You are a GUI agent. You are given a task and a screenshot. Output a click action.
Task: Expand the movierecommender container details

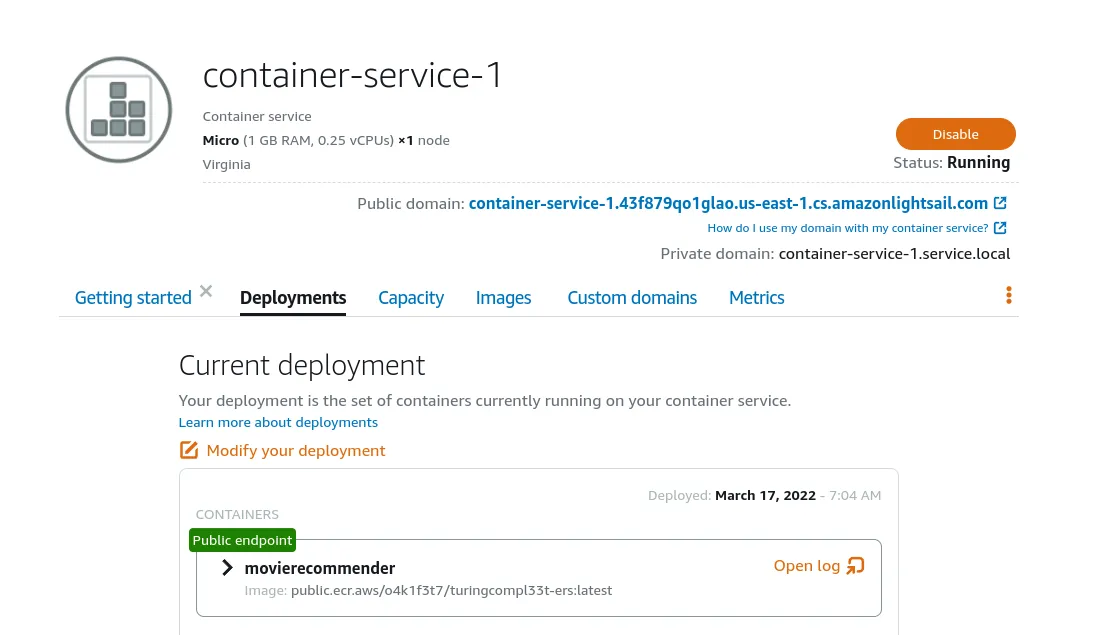[x=228, y=568]
